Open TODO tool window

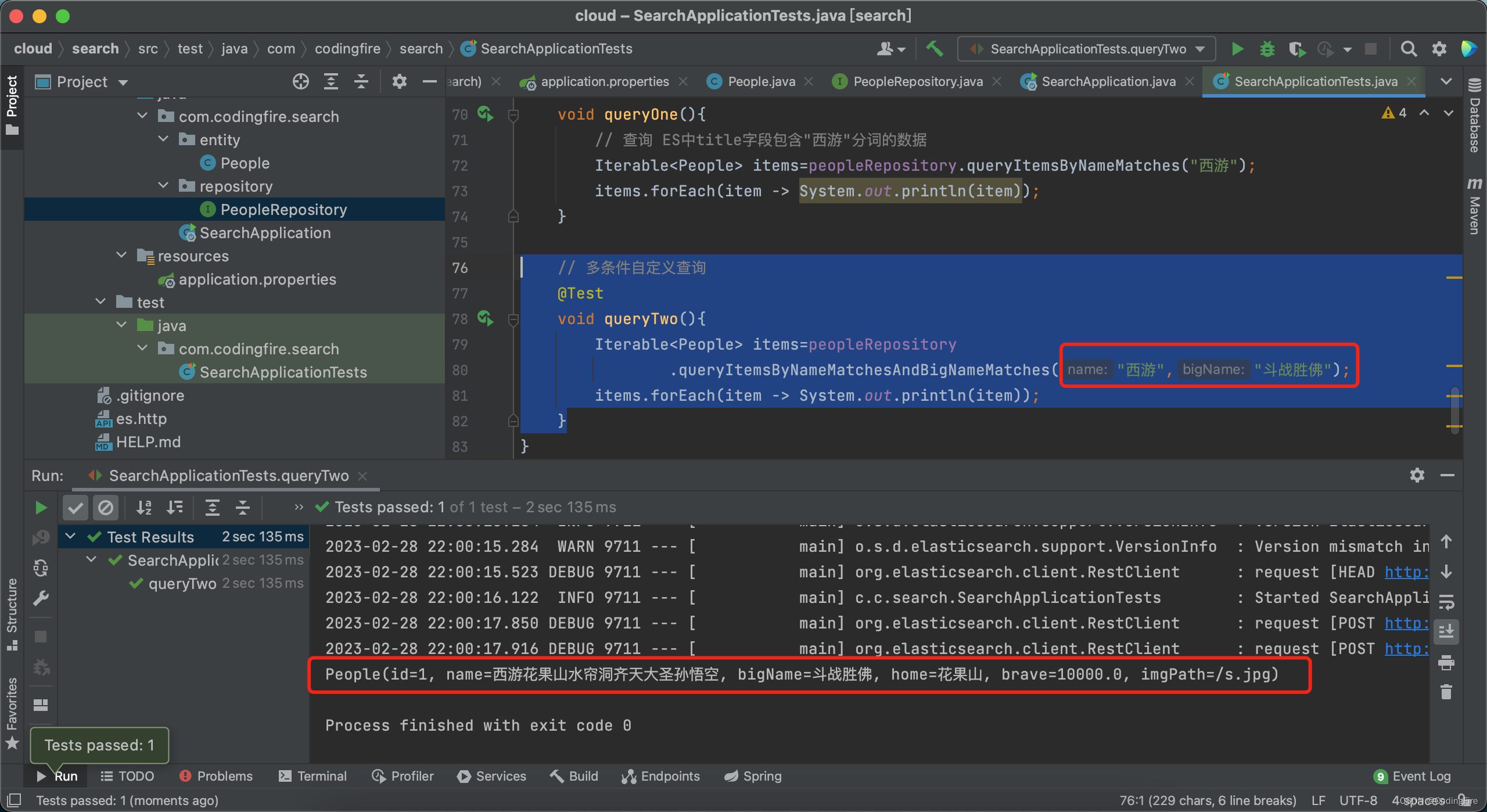[127, 777]
